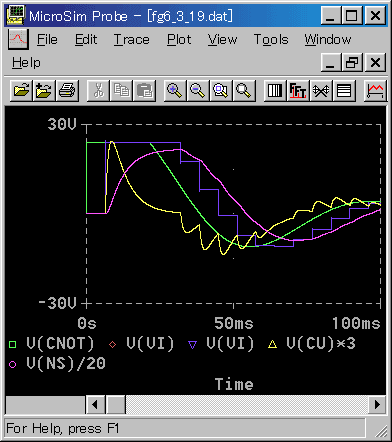Image resolution: width=392 pixels, height=442 pixels.
Task: Click the Open file folder icon
Action: 21,91
